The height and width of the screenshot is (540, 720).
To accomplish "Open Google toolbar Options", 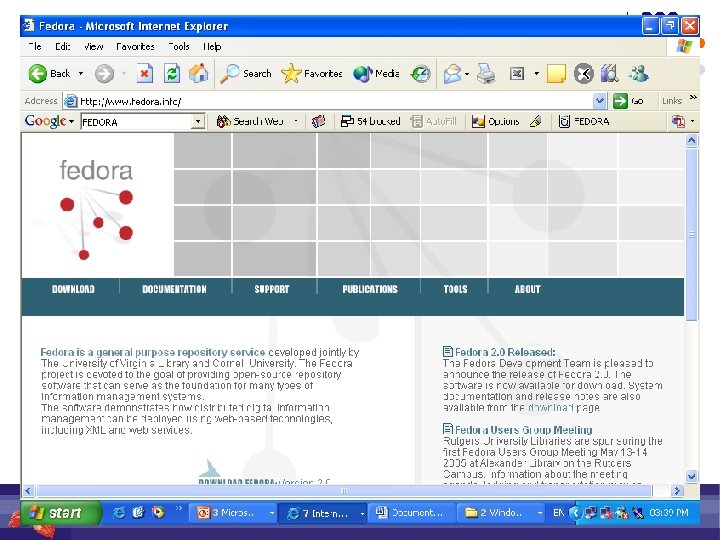I will click(x=495, y=121).
